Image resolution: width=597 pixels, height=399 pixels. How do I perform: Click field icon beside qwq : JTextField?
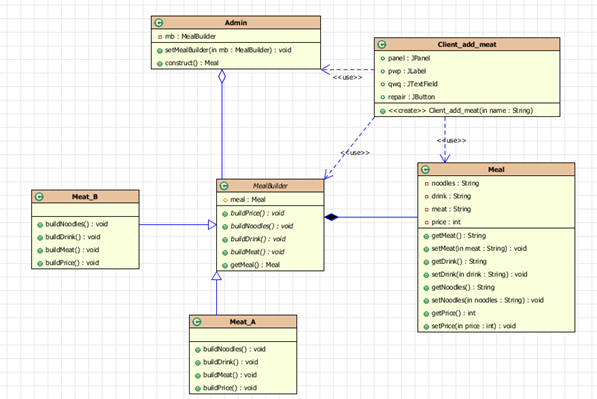click(383, 84)
